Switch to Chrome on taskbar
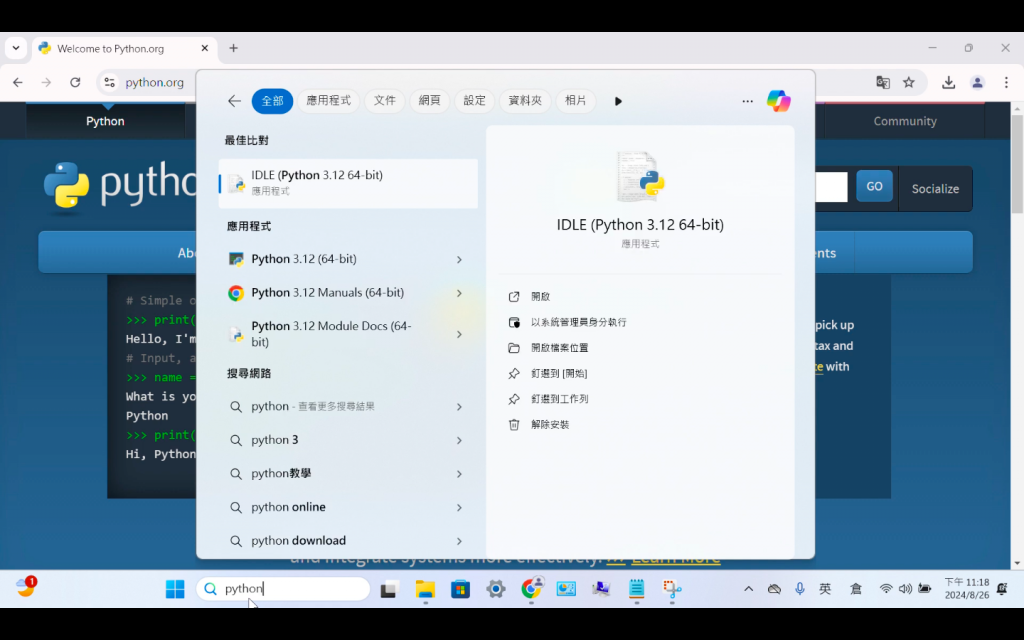This screenshot has height=640, width=1024. (531, 589)
